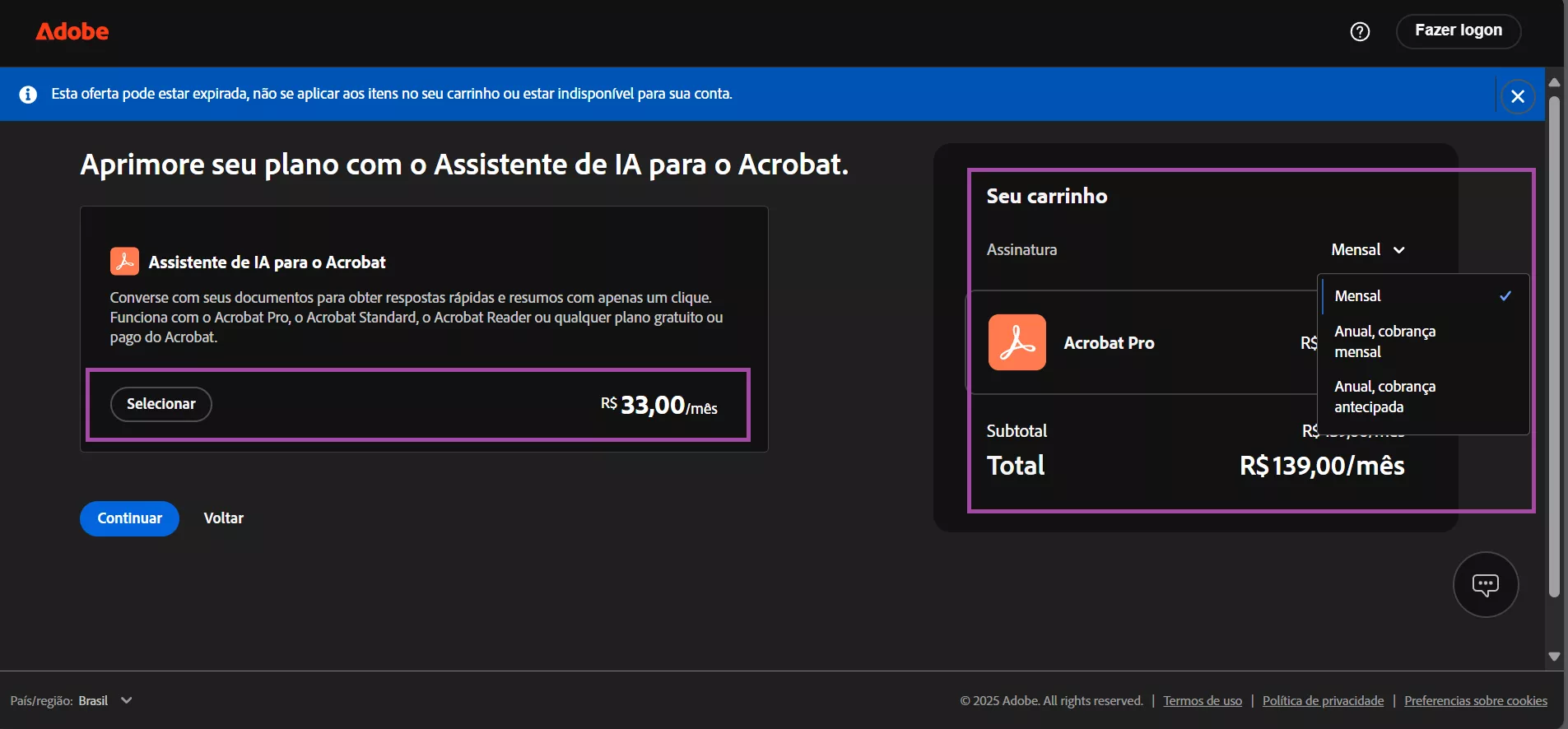This screenshot has width=1568, height=729.
Task: Open the Política de privacidade link
Action: click(x=1323, y=701)
